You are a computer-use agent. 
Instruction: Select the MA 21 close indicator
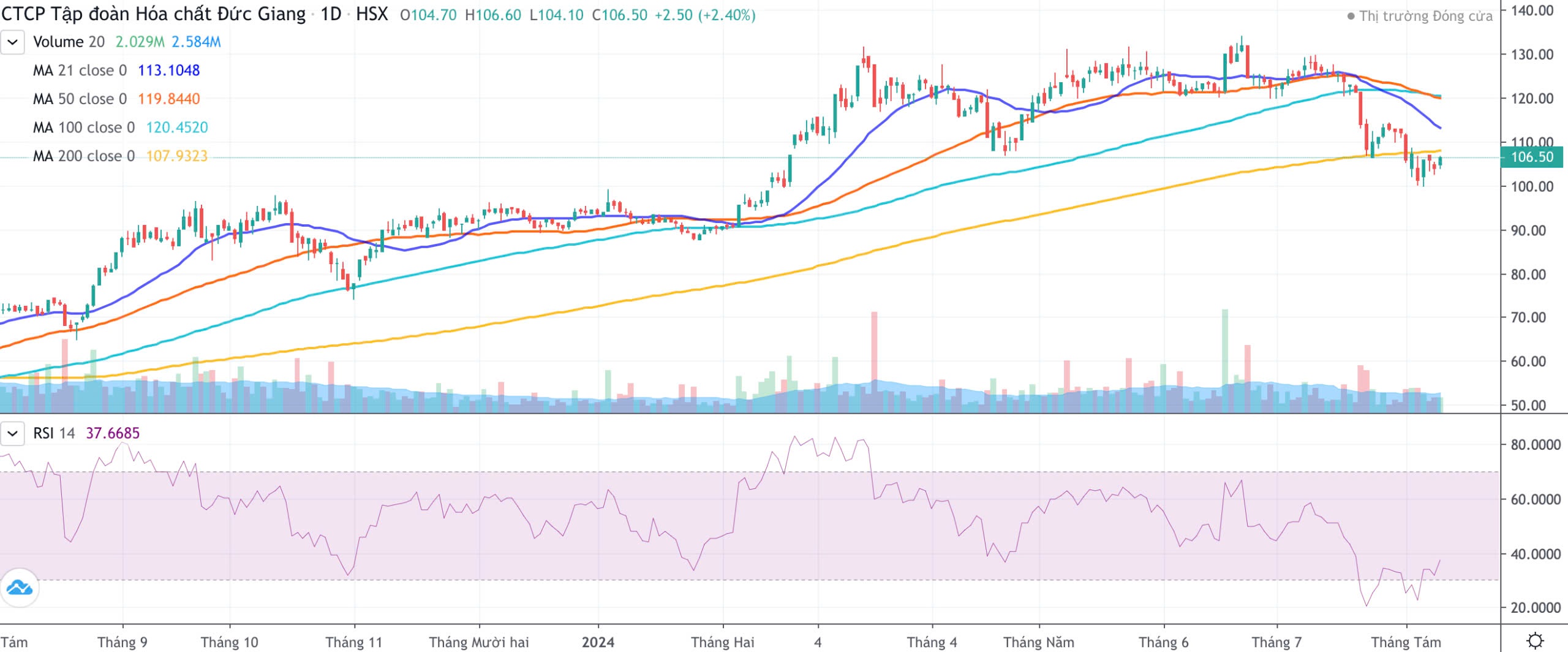pyautogui.click(x=80, y=70)
